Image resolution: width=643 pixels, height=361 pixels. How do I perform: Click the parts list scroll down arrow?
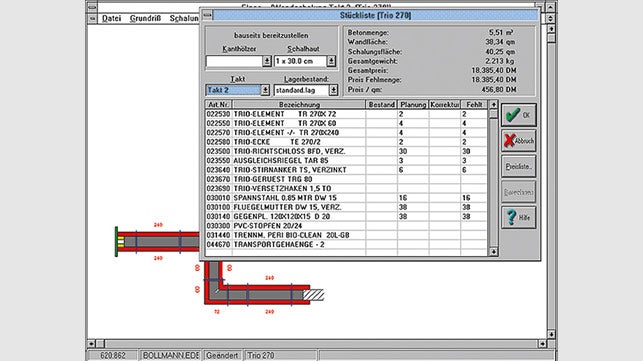click(493, 252)
